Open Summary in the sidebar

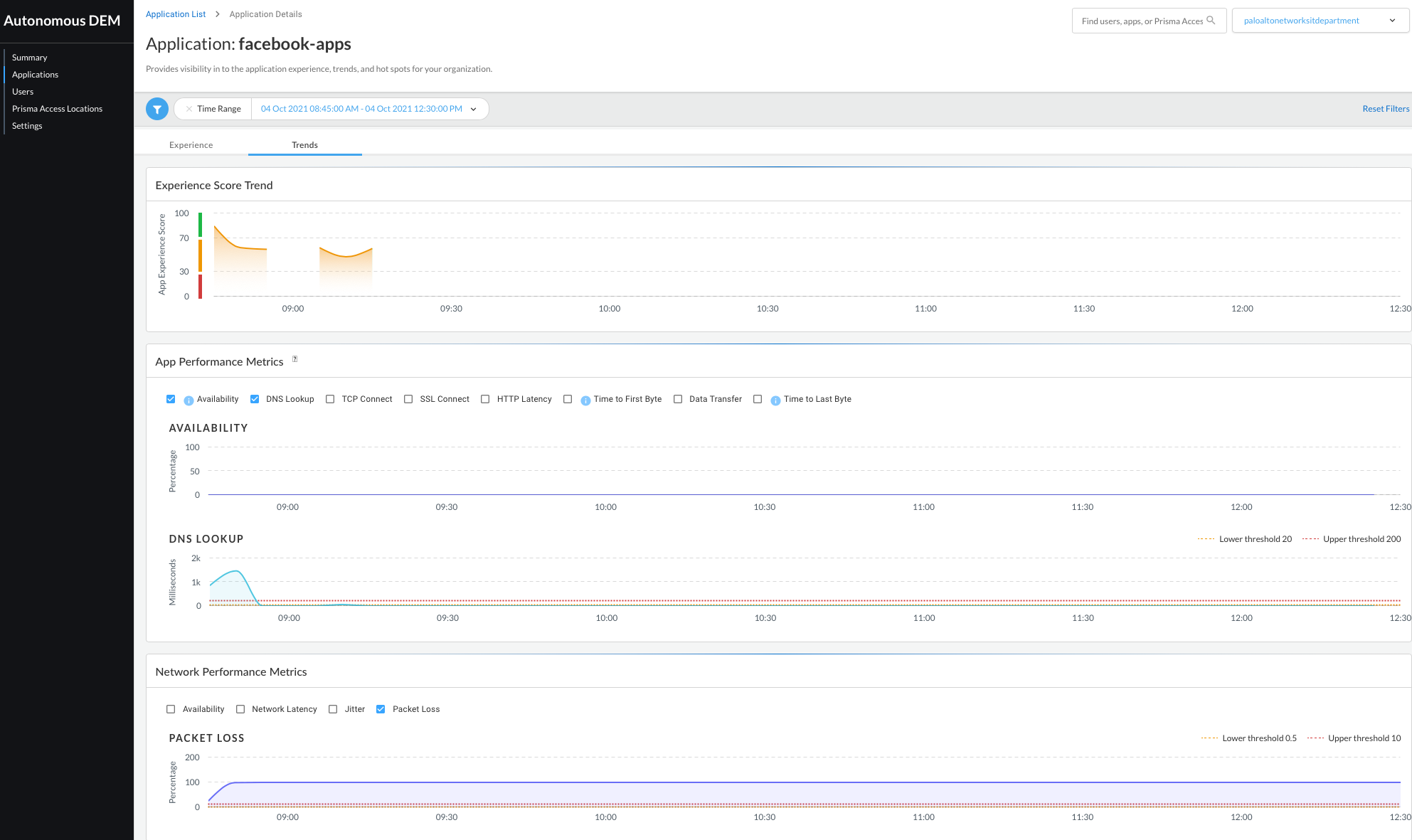coord(29,58)
